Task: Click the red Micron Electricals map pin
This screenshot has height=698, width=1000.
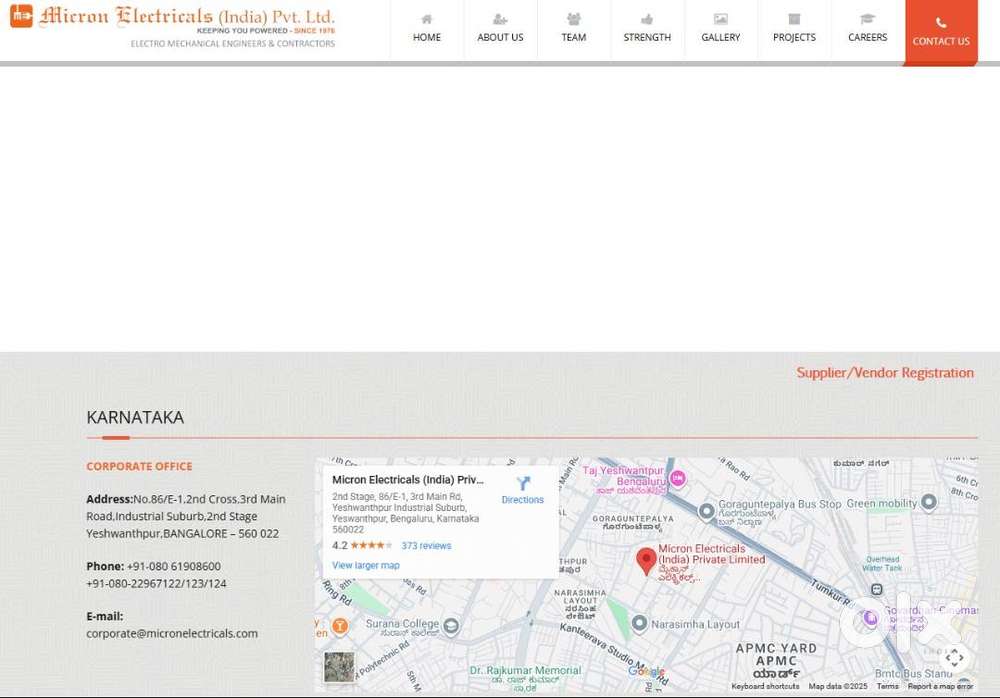Action: pos(647,560)
